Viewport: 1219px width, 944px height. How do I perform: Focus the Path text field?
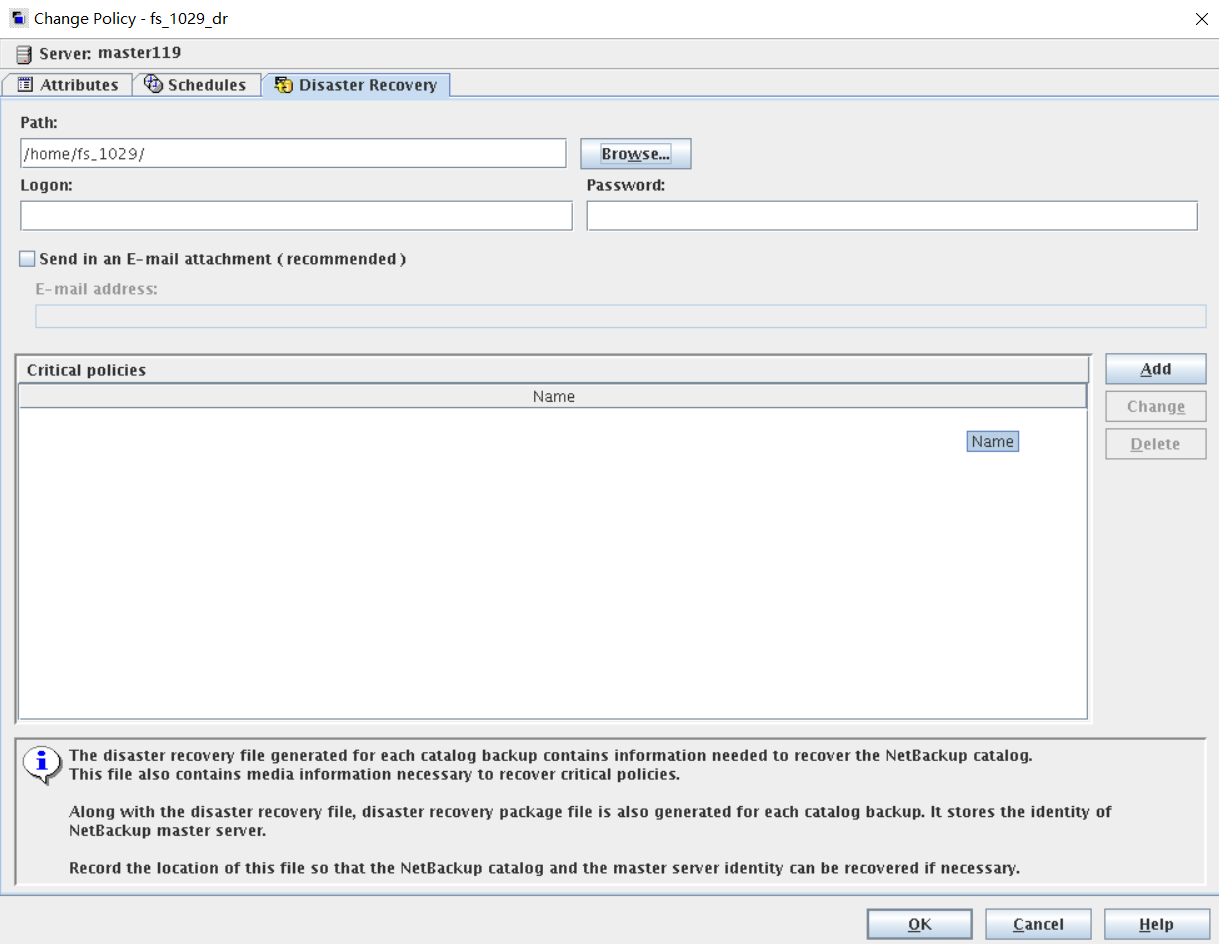pyautogui.click(x=293, y=154)
